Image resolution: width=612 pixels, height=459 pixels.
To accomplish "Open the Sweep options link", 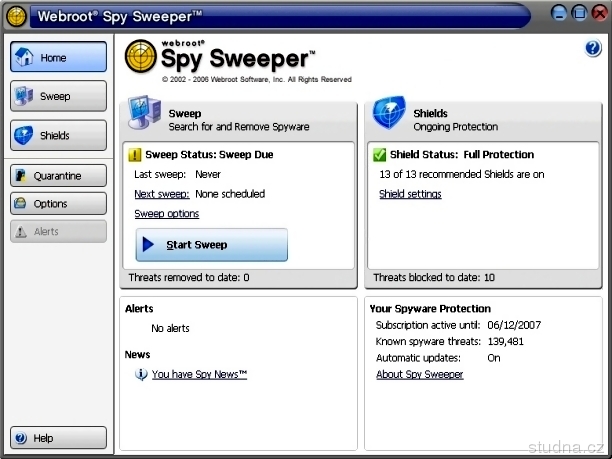I will pyautogui.click(x=167, y=214).
